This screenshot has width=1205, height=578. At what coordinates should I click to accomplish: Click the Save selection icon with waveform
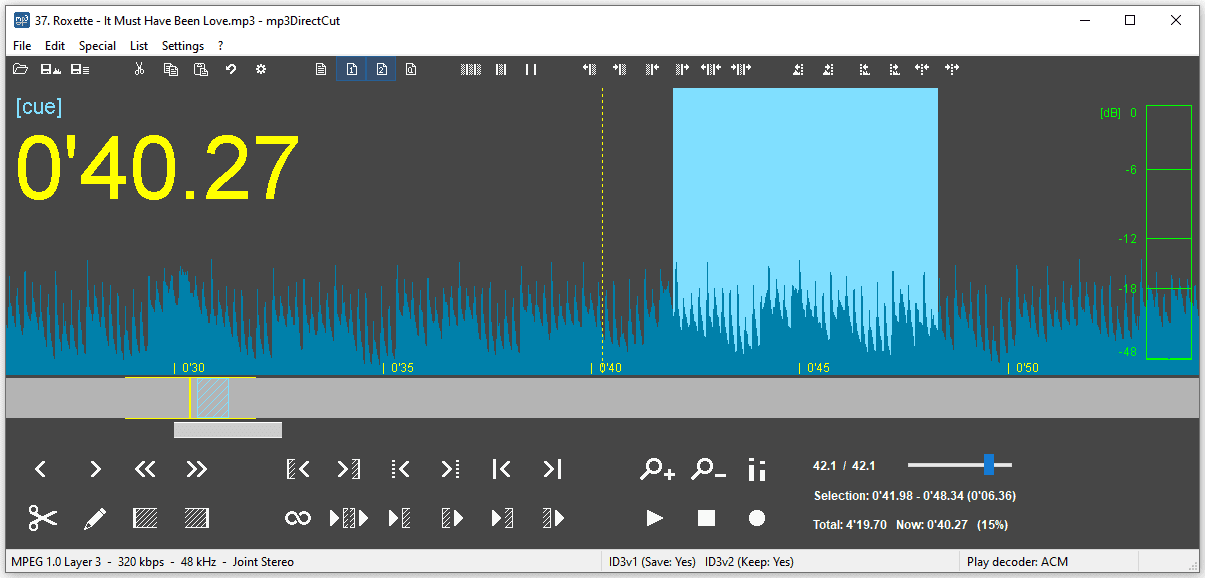pos(50,69)
